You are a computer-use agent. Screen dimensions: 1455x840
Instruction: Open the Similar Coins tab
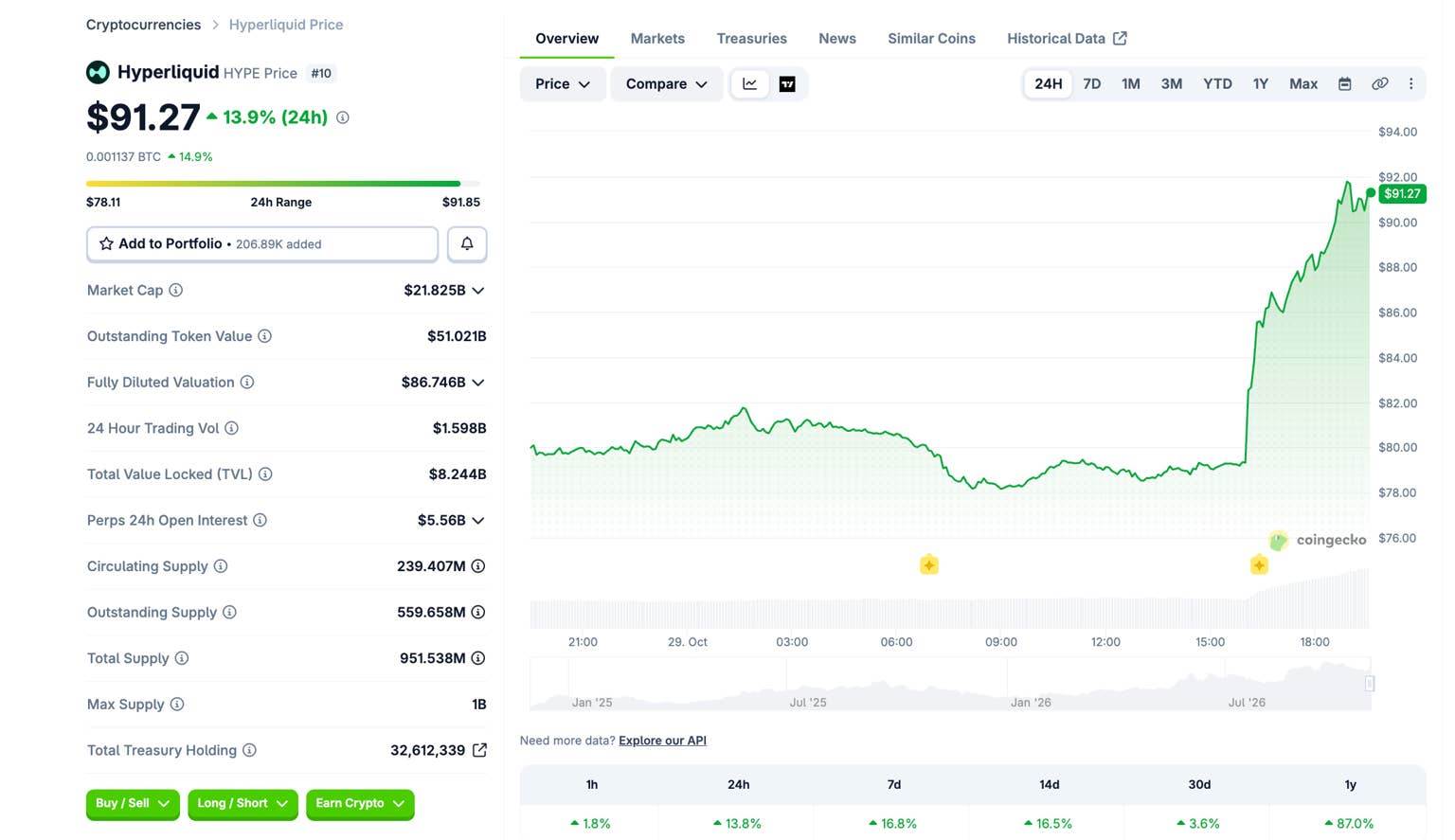click(x=931, y=39)
